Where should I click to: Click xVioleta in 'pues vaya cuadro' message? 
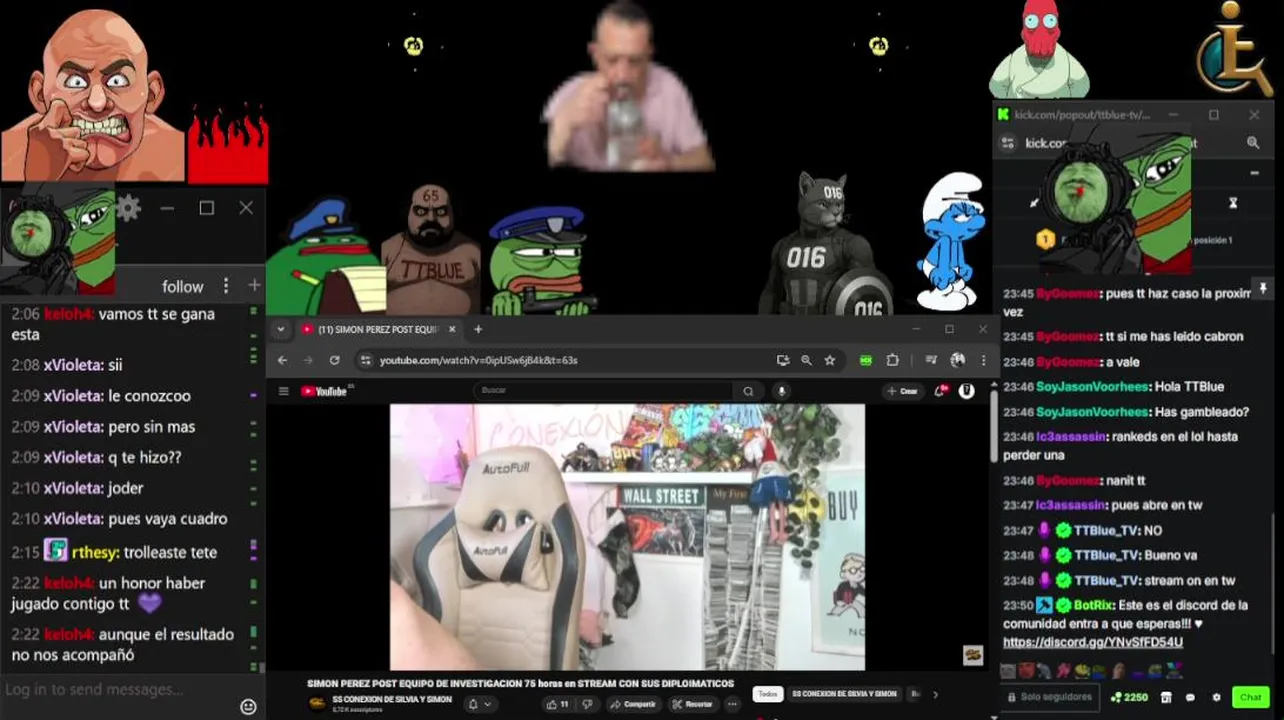coord(73,519)
